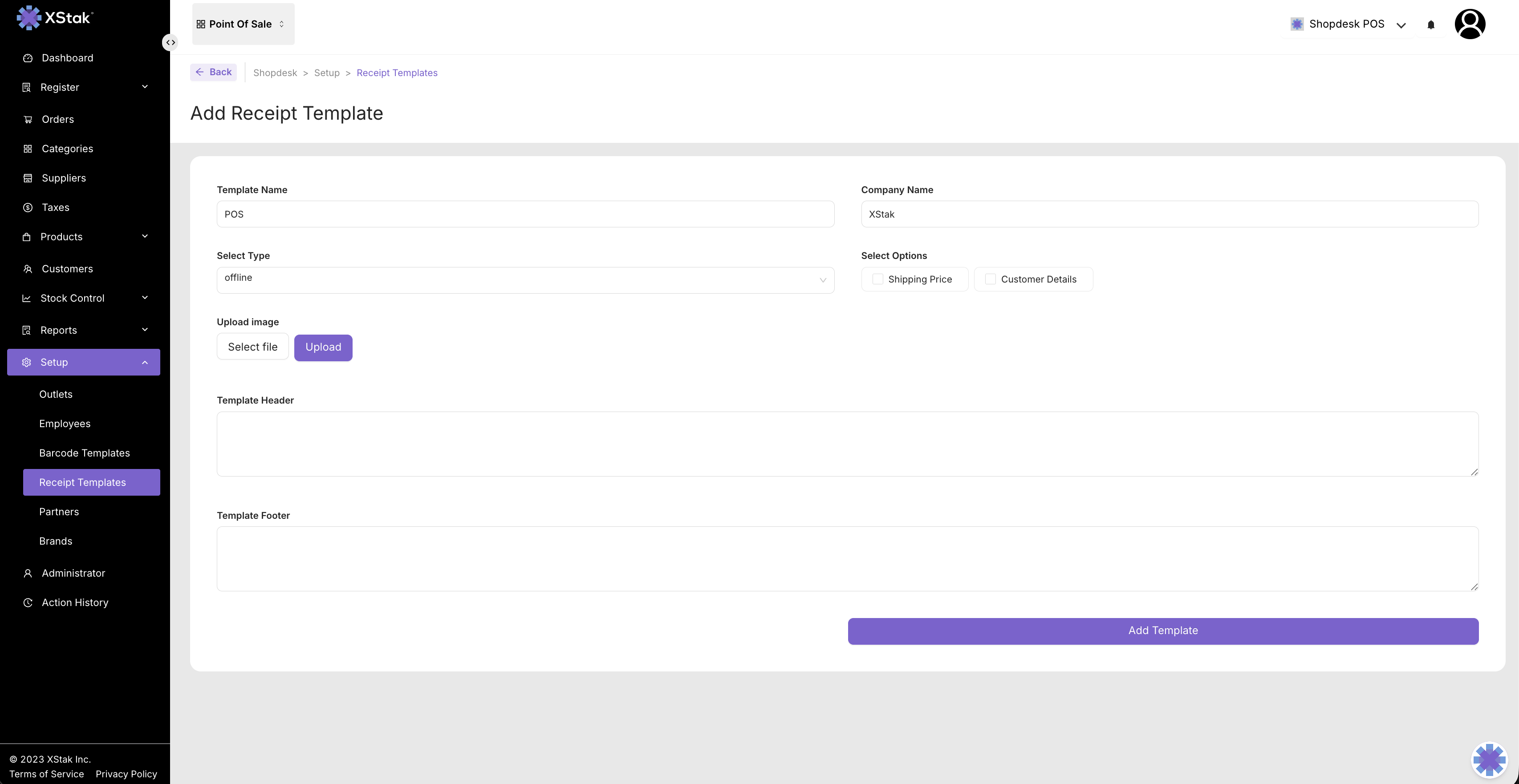The height and width of the screenshot is (784, 1519).
Task: Click the Products bag icon
Action: [27, 237]
